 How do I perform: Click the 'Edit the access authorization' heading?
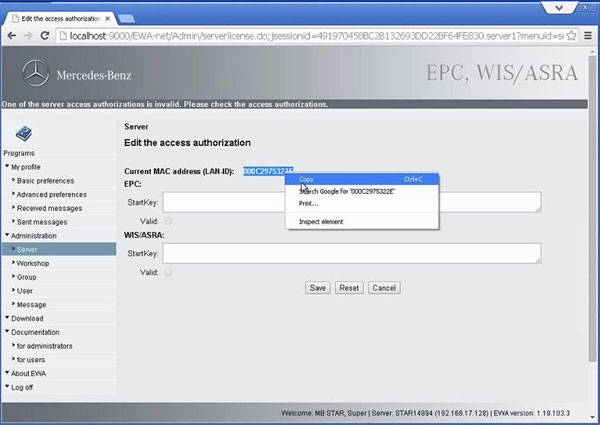point(188,143)
